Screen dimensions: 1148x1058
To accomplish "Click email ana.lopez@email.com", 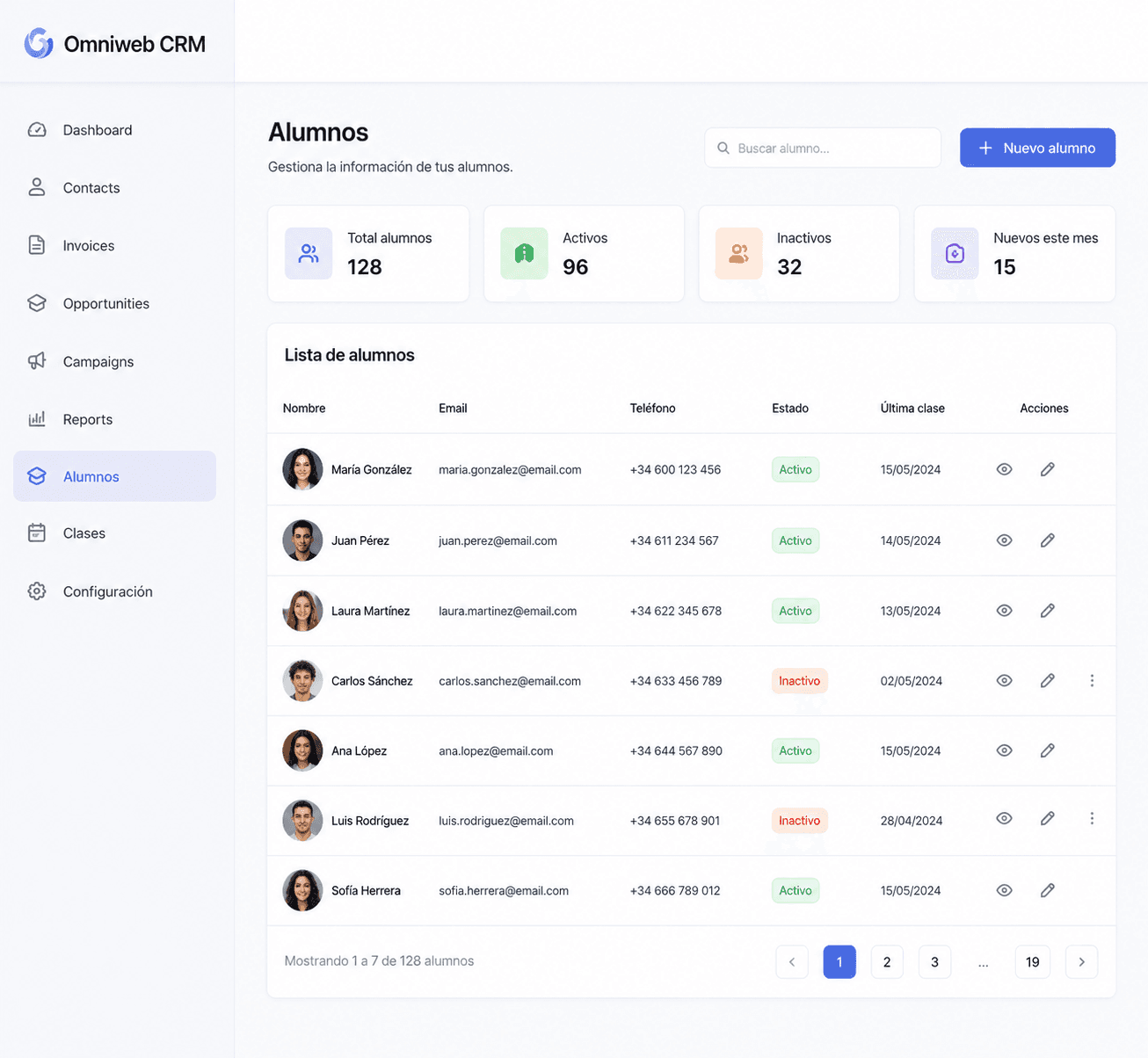I will click(496, 751).
